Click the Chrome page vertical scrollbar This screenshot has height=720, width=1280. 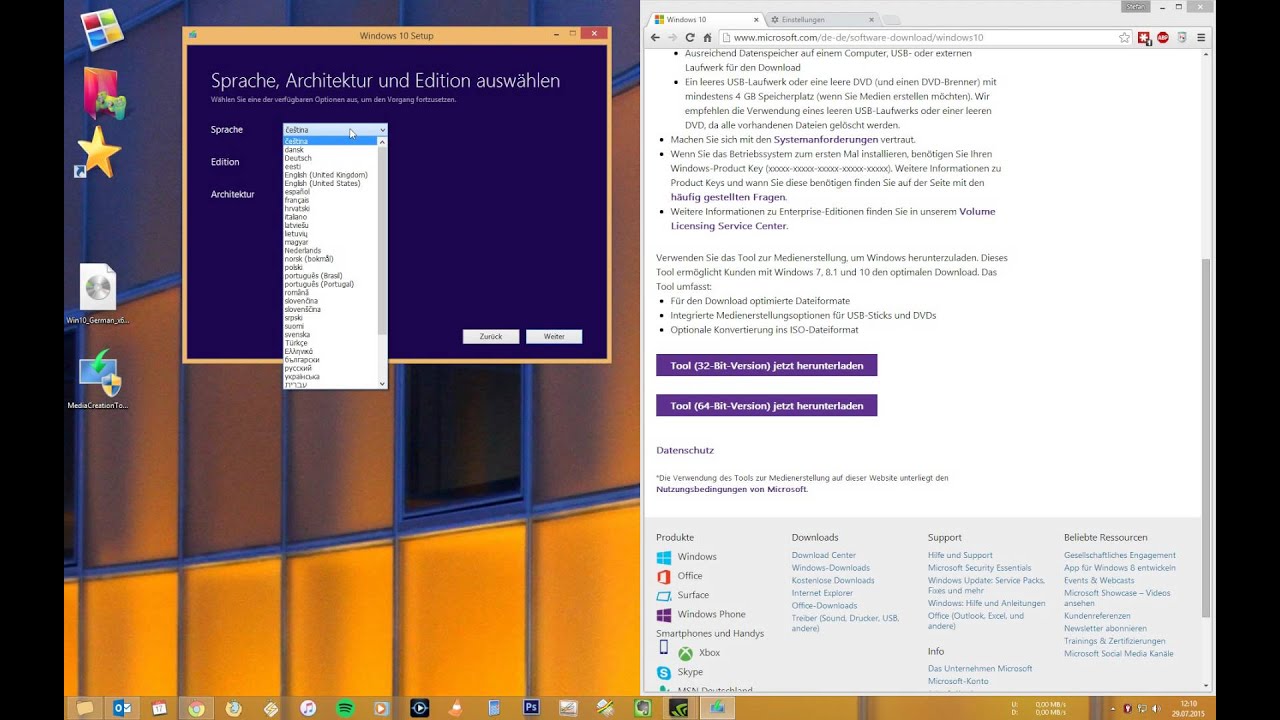(1206, 438)
